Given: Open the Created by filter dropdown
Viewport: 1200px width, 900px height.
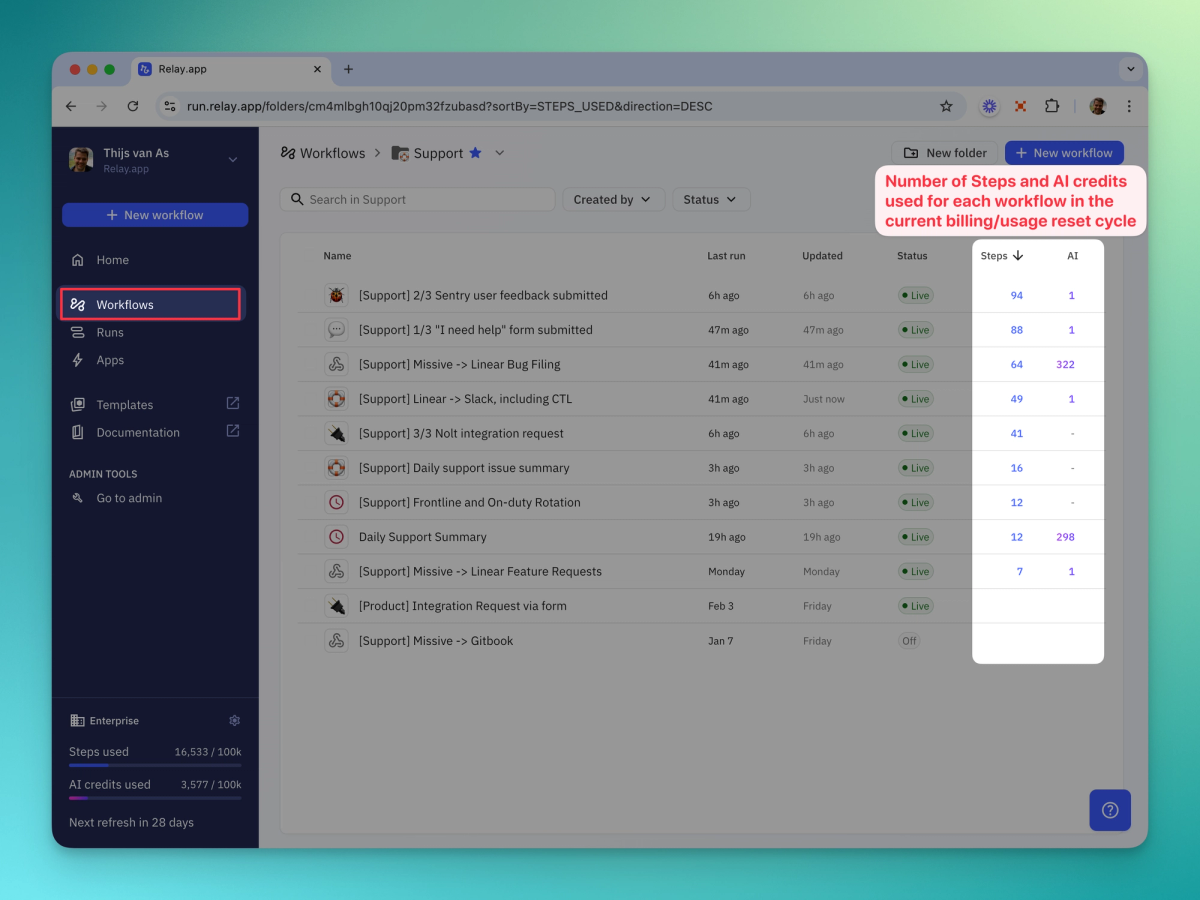Looking at the screenshot, I should pyautogui.click(x=613, y=199).
